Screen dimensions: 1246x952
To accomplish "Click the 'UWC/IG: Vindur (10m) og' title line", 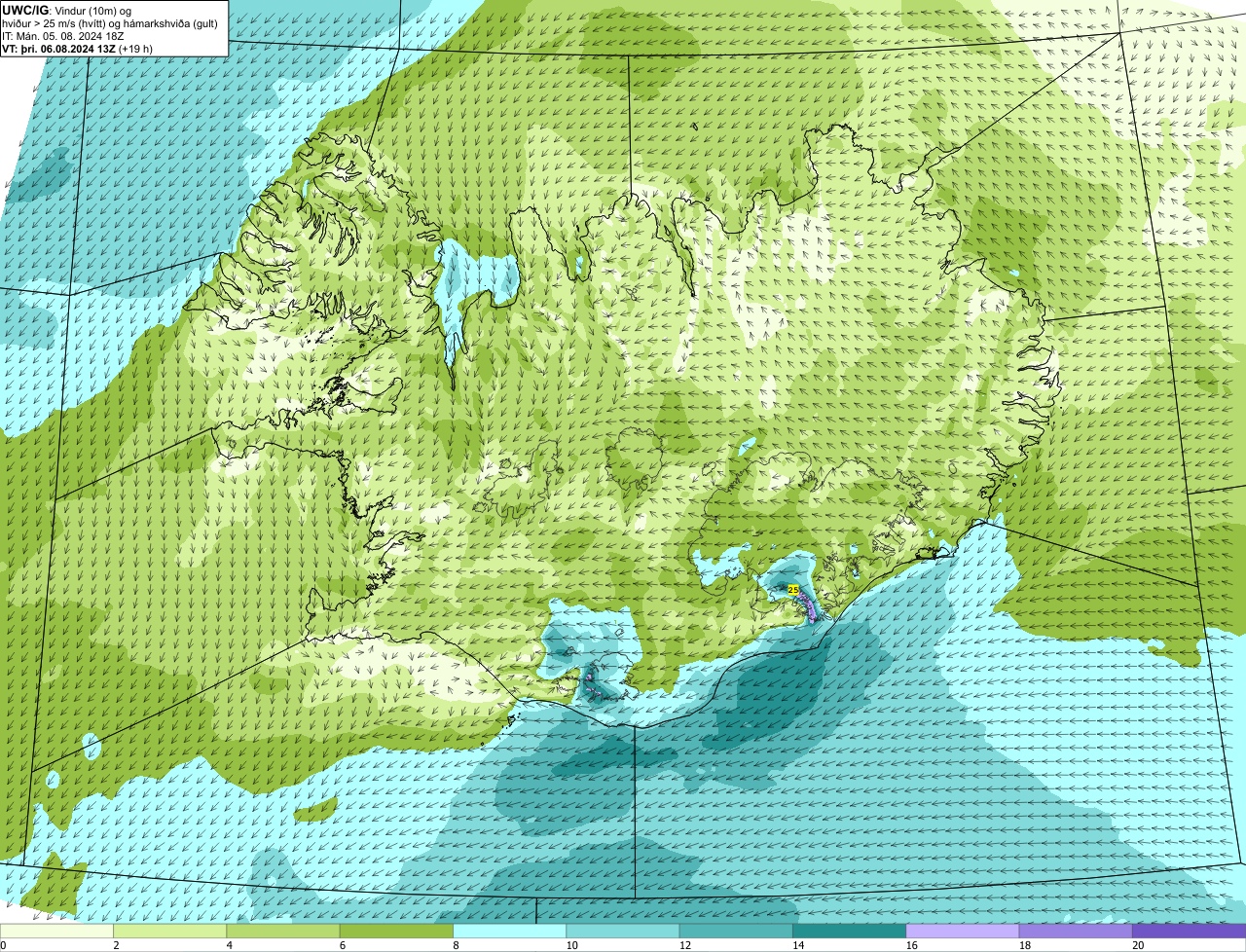I will coord(68,10).
